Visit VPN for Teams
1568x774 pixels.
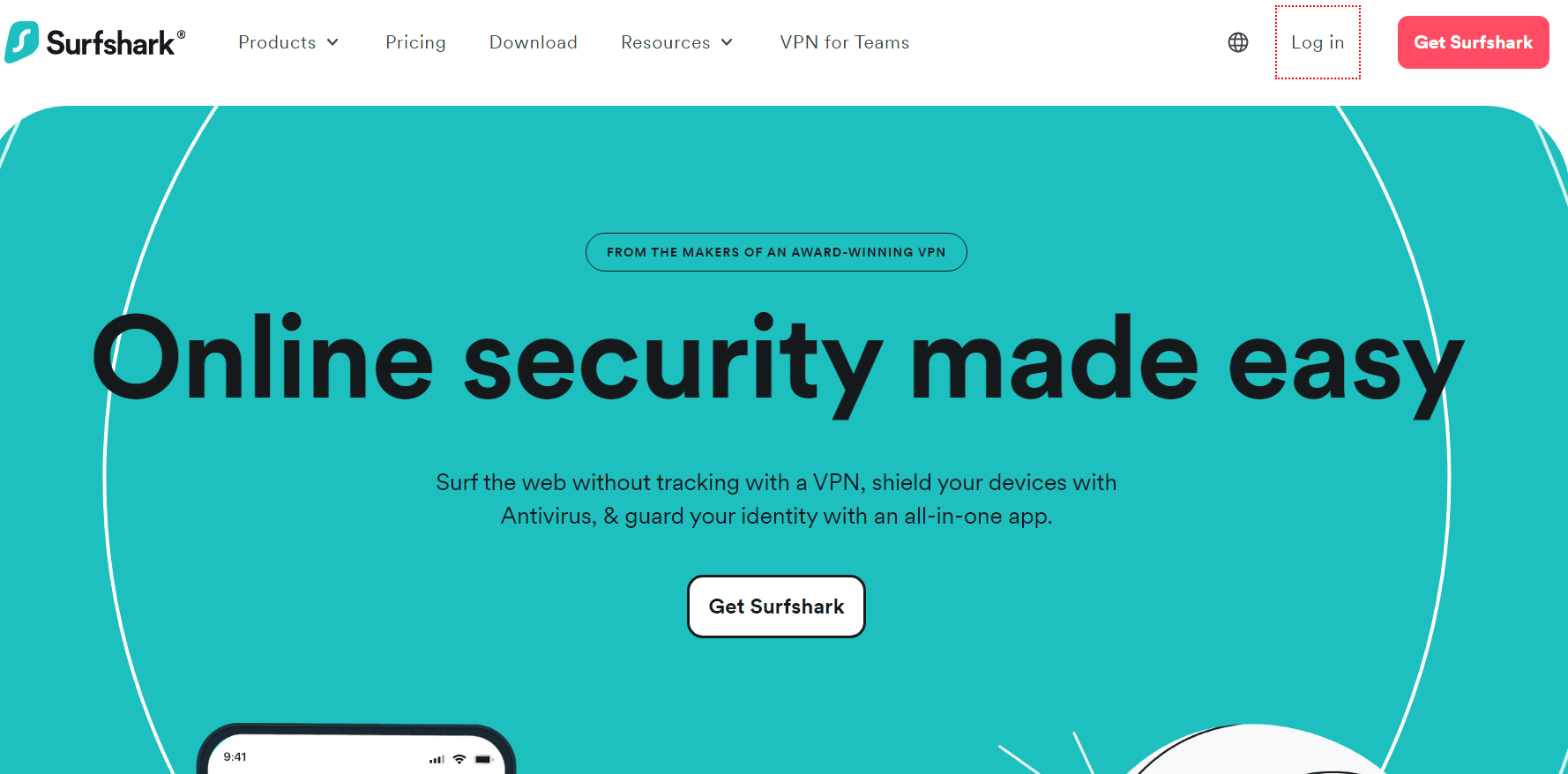845,42
